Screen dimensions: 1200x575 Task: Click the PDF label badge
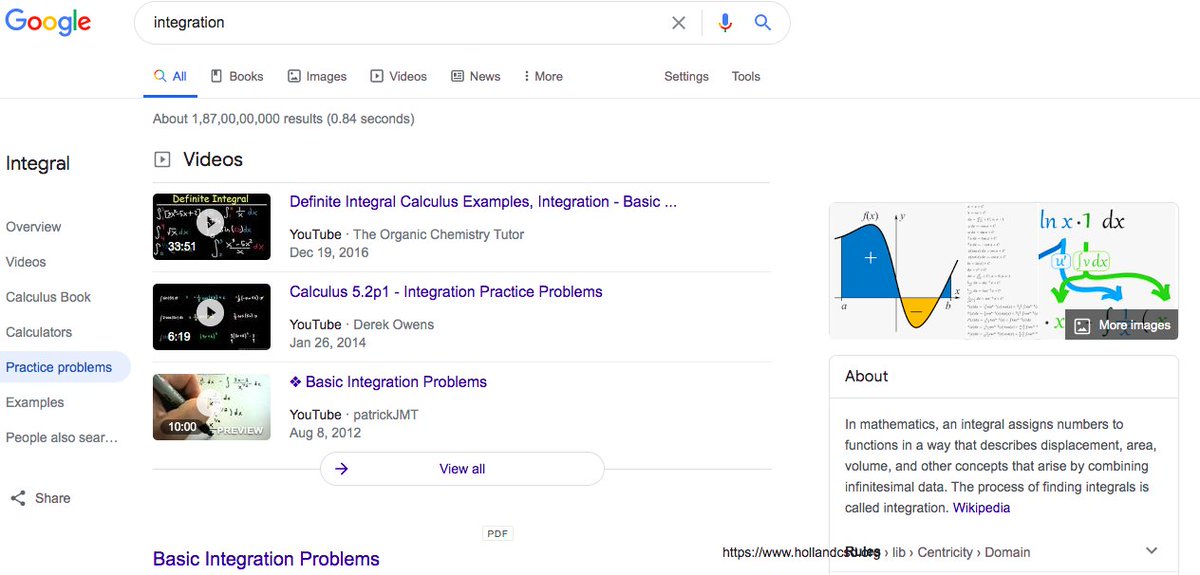[x=497, y=534]
